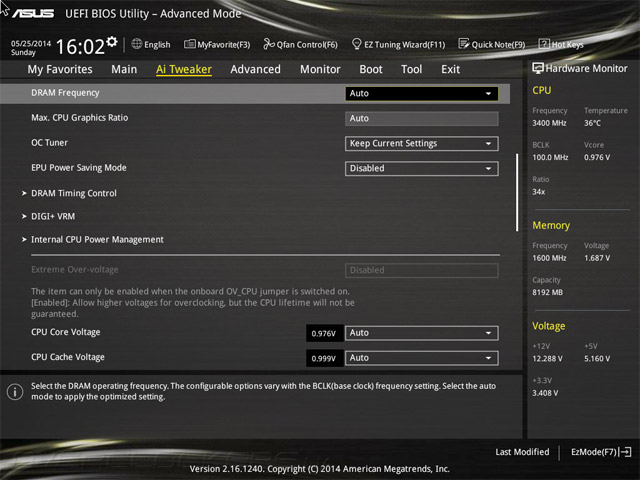Open the My Favorites tab

pos(60,69)
